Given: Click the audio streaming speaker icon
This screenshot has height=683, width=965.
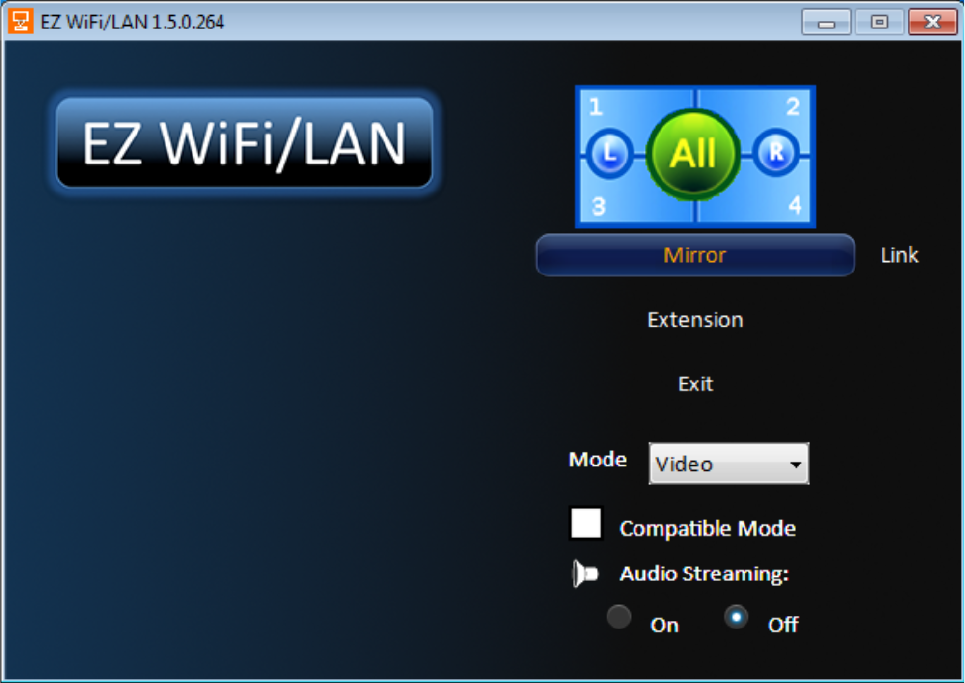Looking at the screenshot, I should [585, 573].
